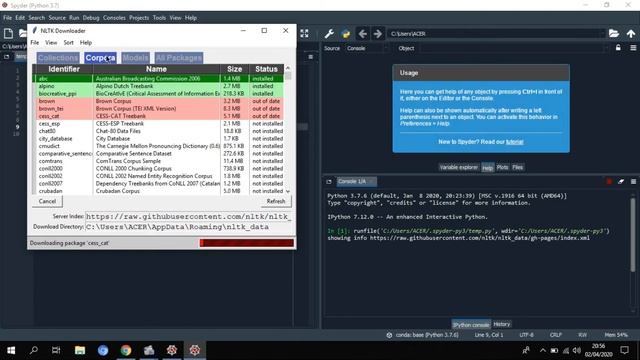Switch to the Files tab

(518, 167)
